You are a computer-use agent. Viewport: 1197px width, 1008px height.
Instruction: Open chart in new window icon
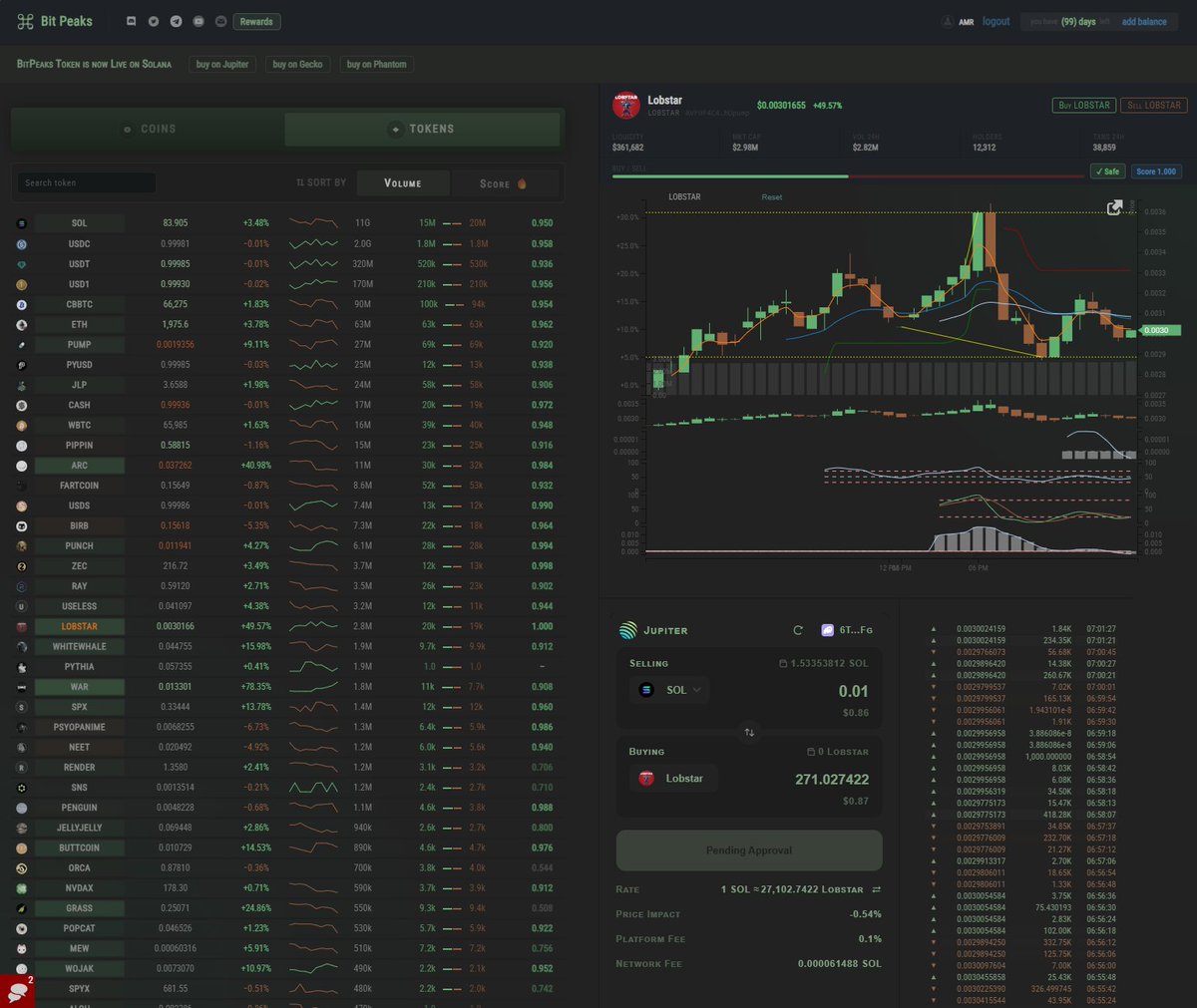coord(1115,206)
